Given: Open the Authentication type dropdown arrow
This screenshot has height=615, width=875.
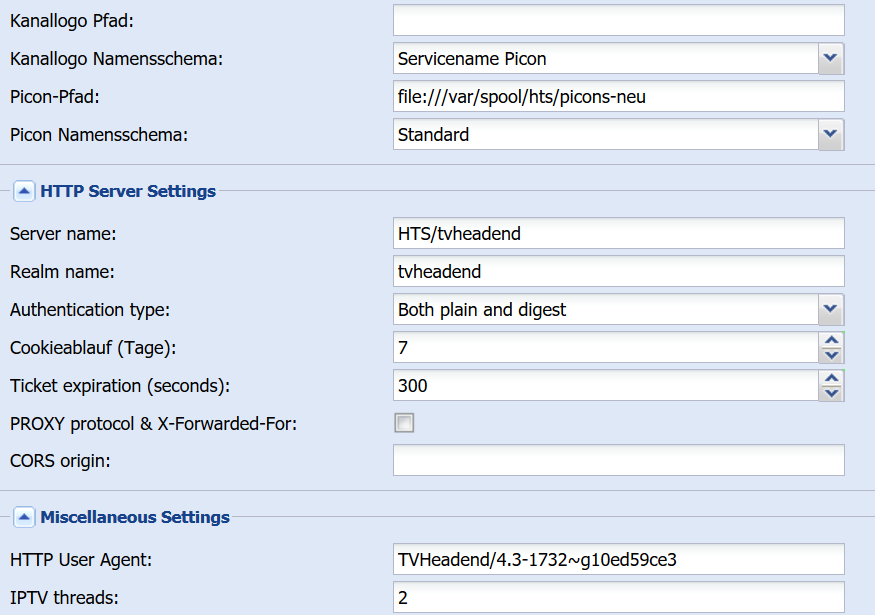Looking at the screenshot, I should 831,310.
